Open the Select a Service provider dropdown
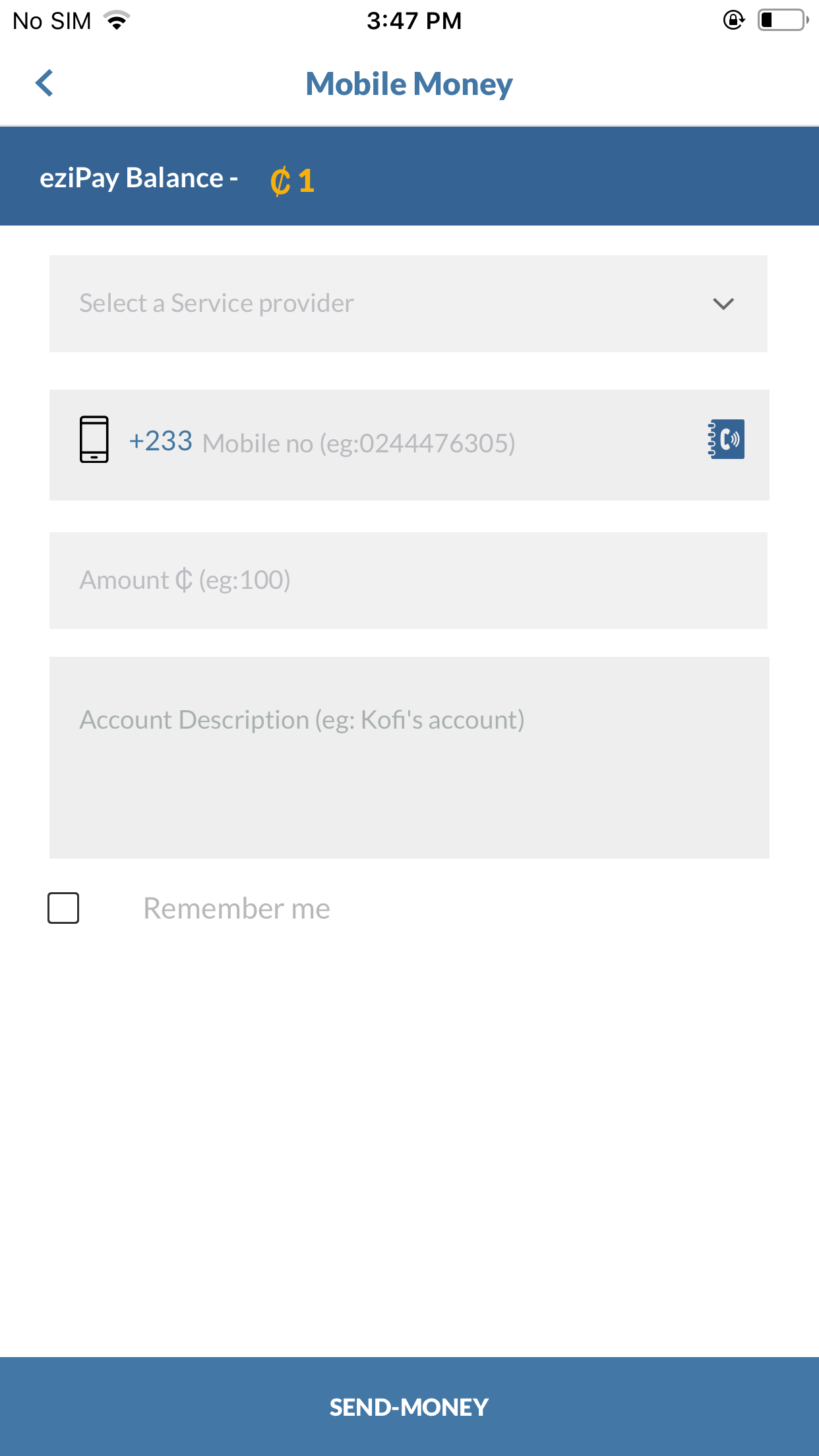 coord(409,303)
